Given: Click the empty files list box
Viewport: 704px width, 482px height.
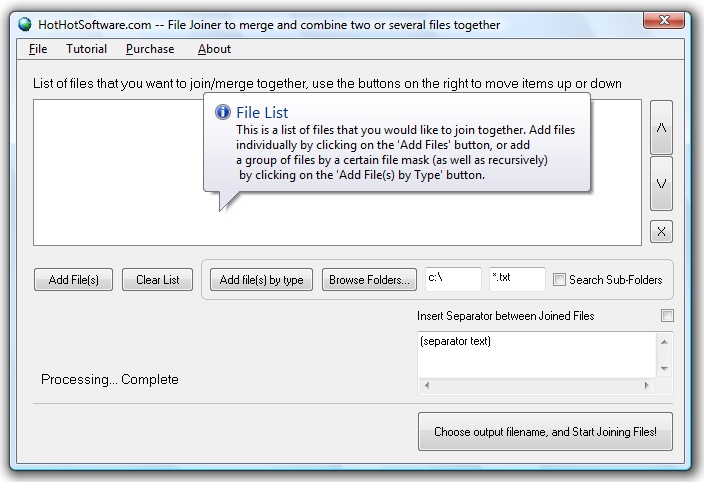Looking at the screenshot, I should tap(337, 172).
